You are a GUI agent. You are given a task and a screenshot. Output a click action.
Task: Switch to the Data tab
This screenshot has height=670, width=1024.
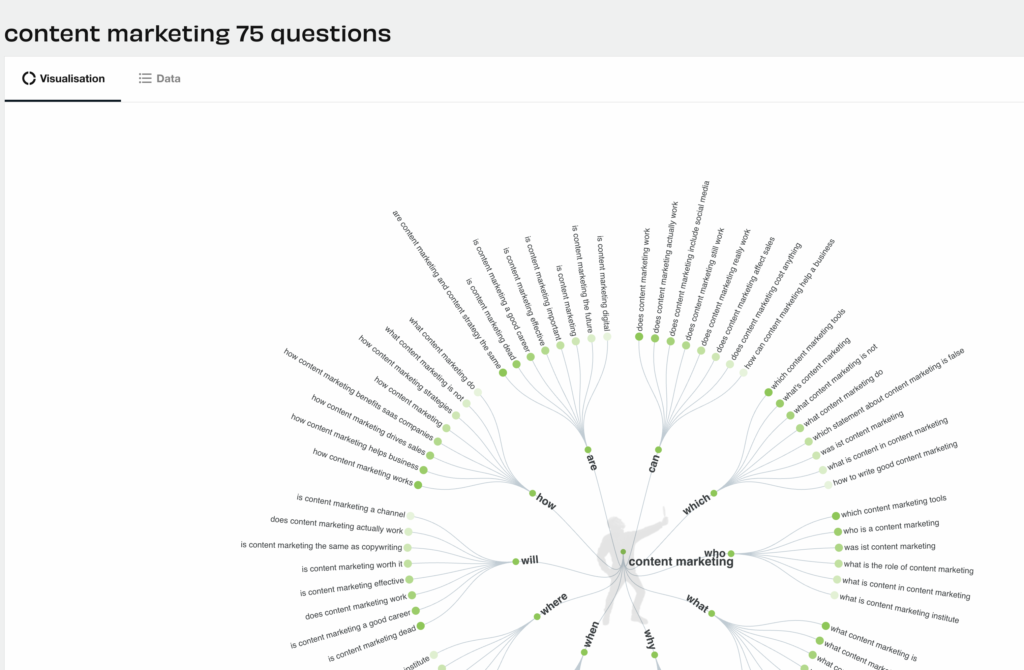(159, 78)
